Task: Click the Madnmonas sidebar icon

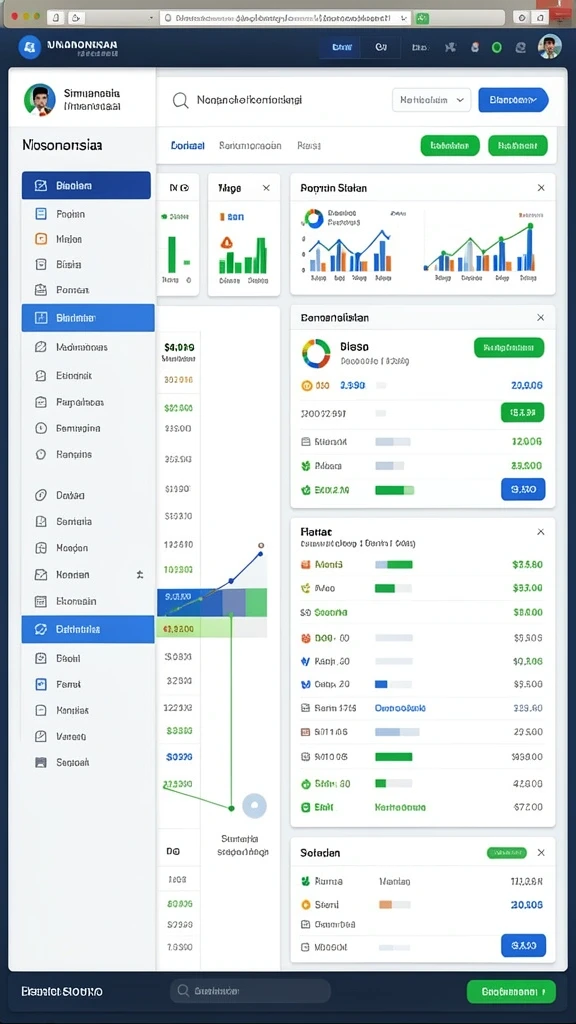Action: coord(40,347)
